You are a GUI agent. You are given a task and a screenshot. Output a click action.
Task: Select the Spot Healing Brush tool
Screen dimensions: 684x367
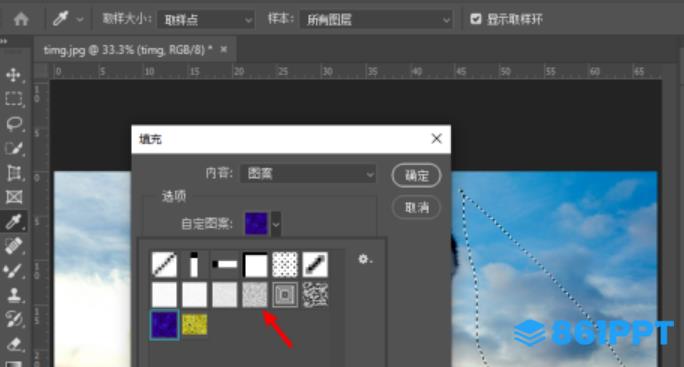pyautogui.click(x=14, y=246)
